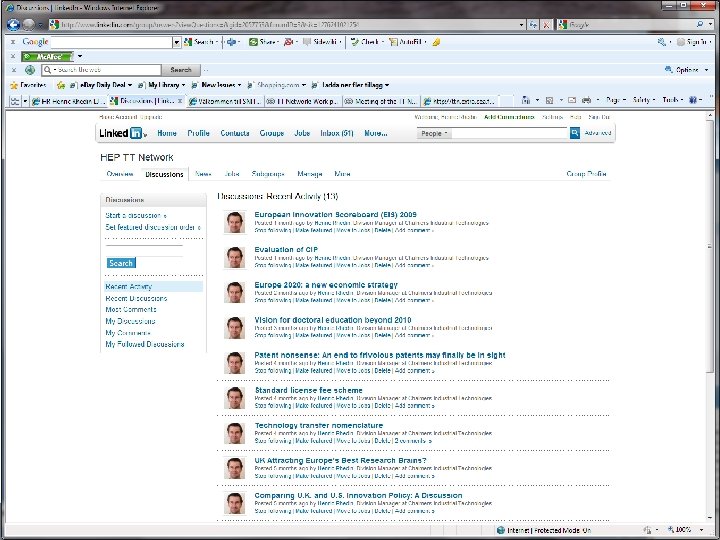Viewport: 720px width, 540px height.
Task: Open the Google Toolbar search box dropdown
Action: (x=176, y=42)
